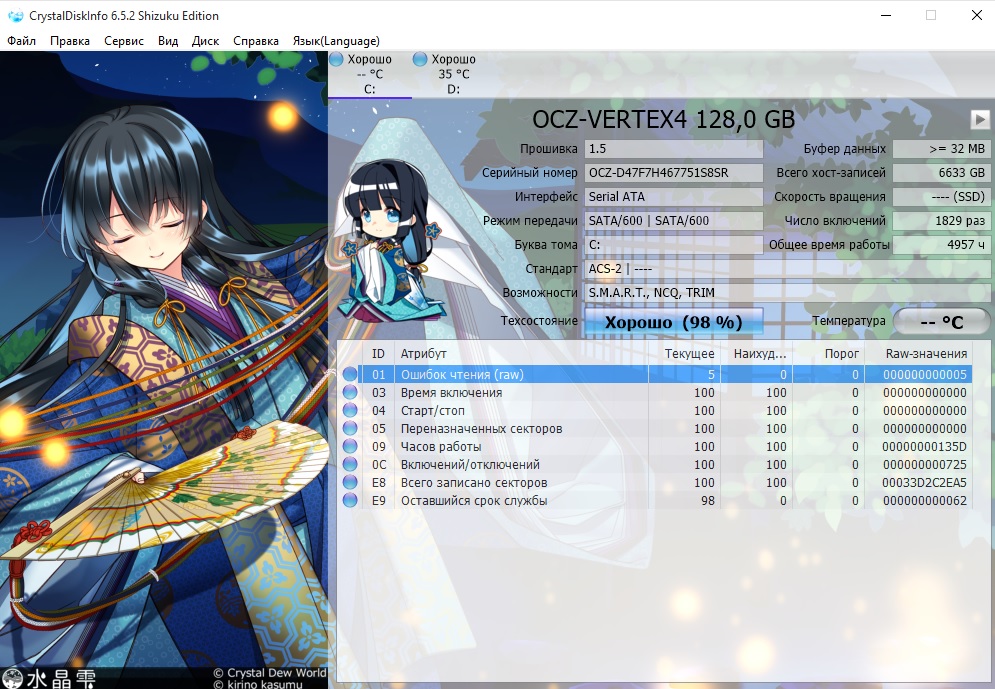995x689 pixels.
Task: Minimize the CrystalDiskInfo window
Action: 886,15
